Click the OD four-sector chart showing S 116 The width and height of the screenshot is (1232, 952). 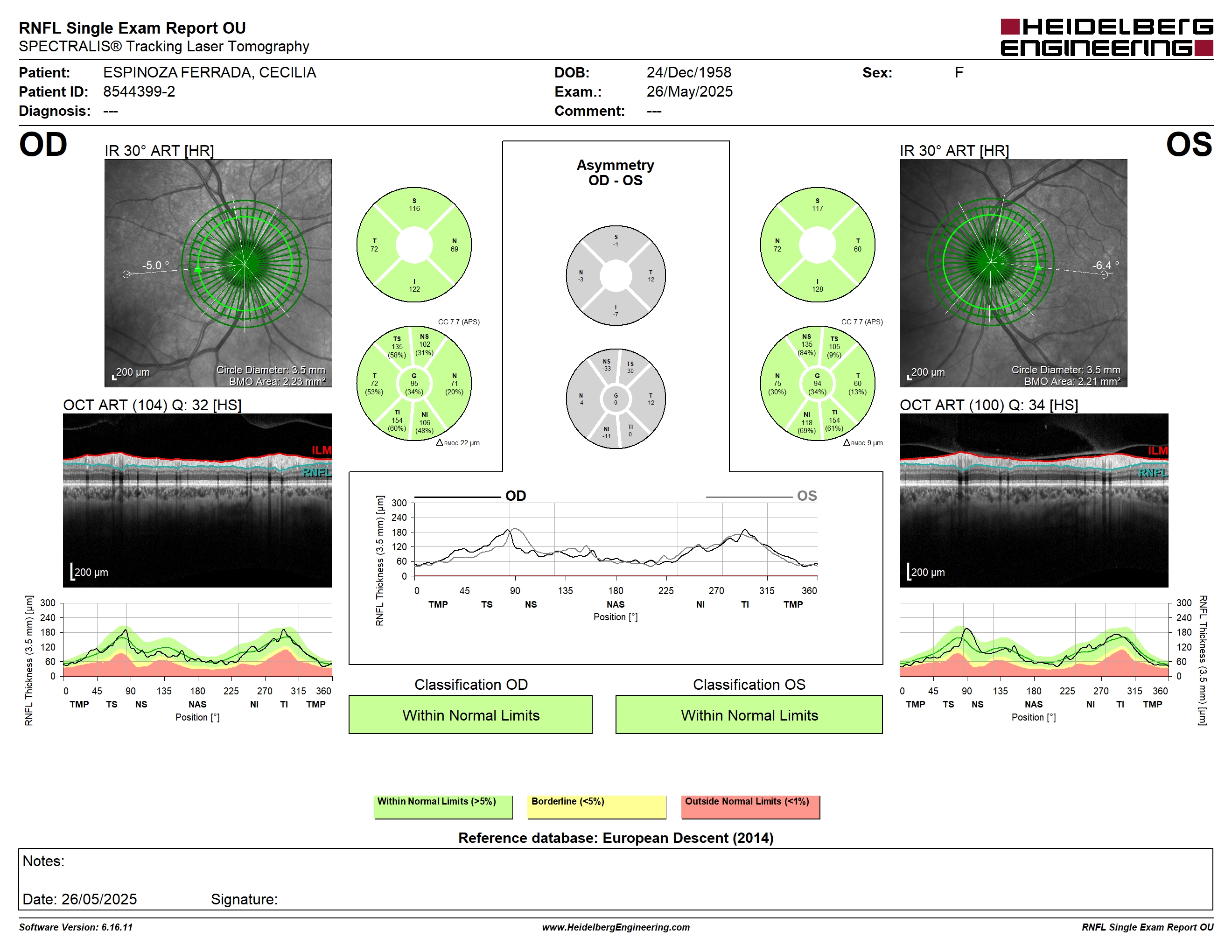414,245
